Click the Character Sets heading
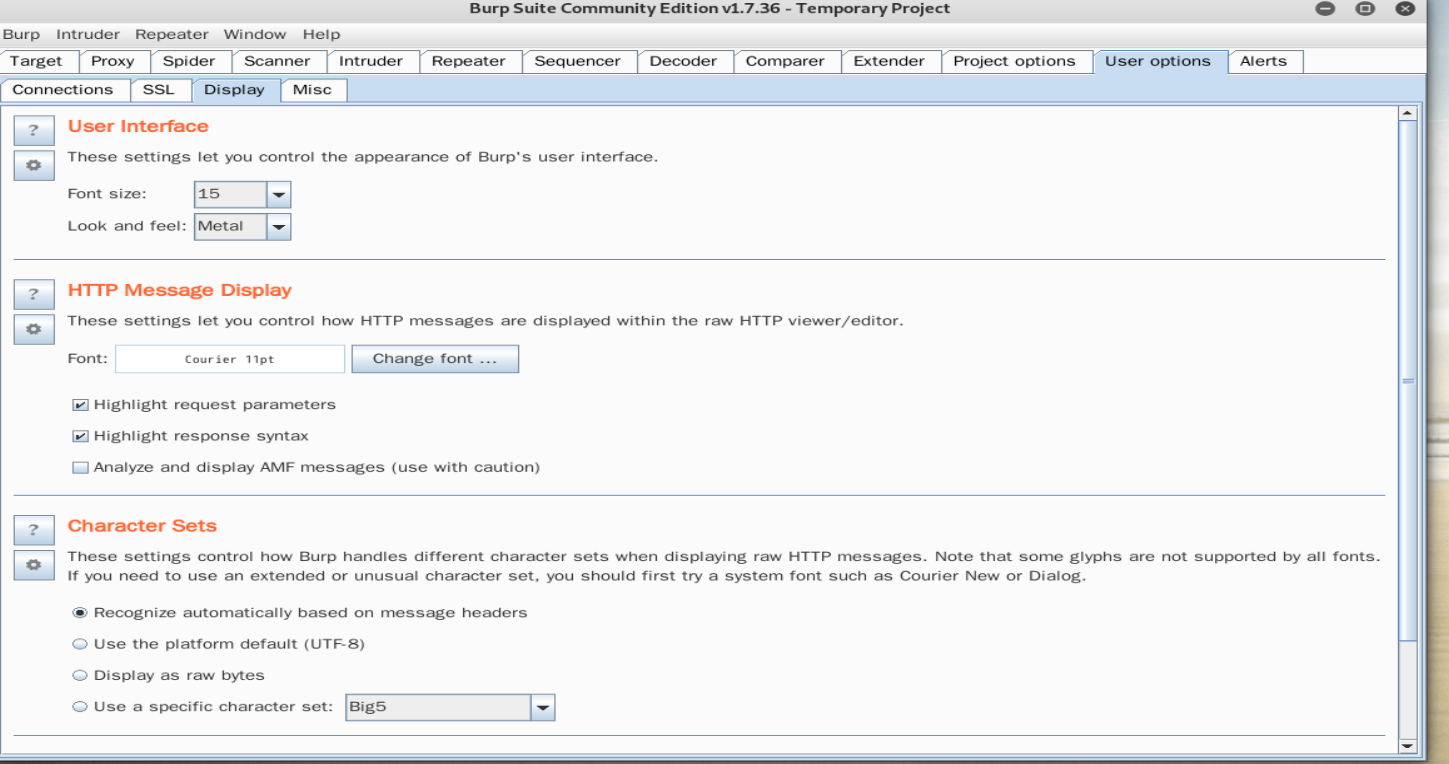The height and width of the screenshot is (764, 1449). (x=142, y=525)
